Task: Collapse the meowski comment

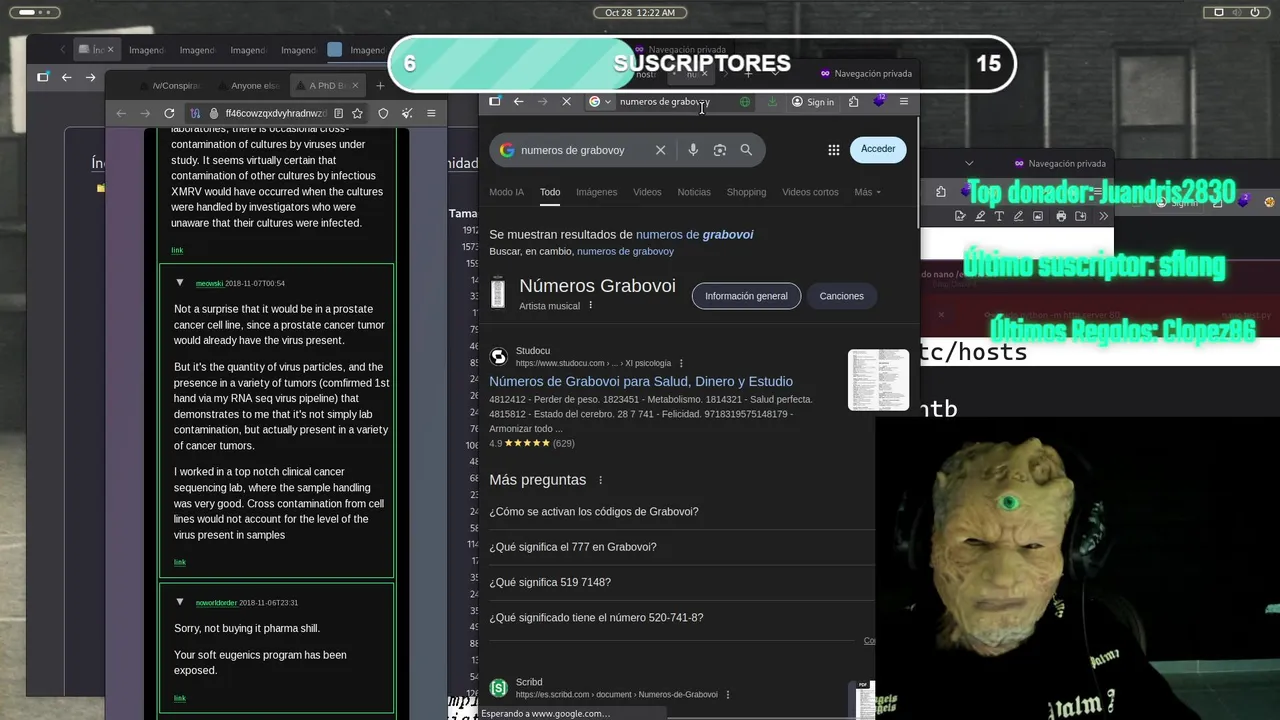Action: [180, 283]
